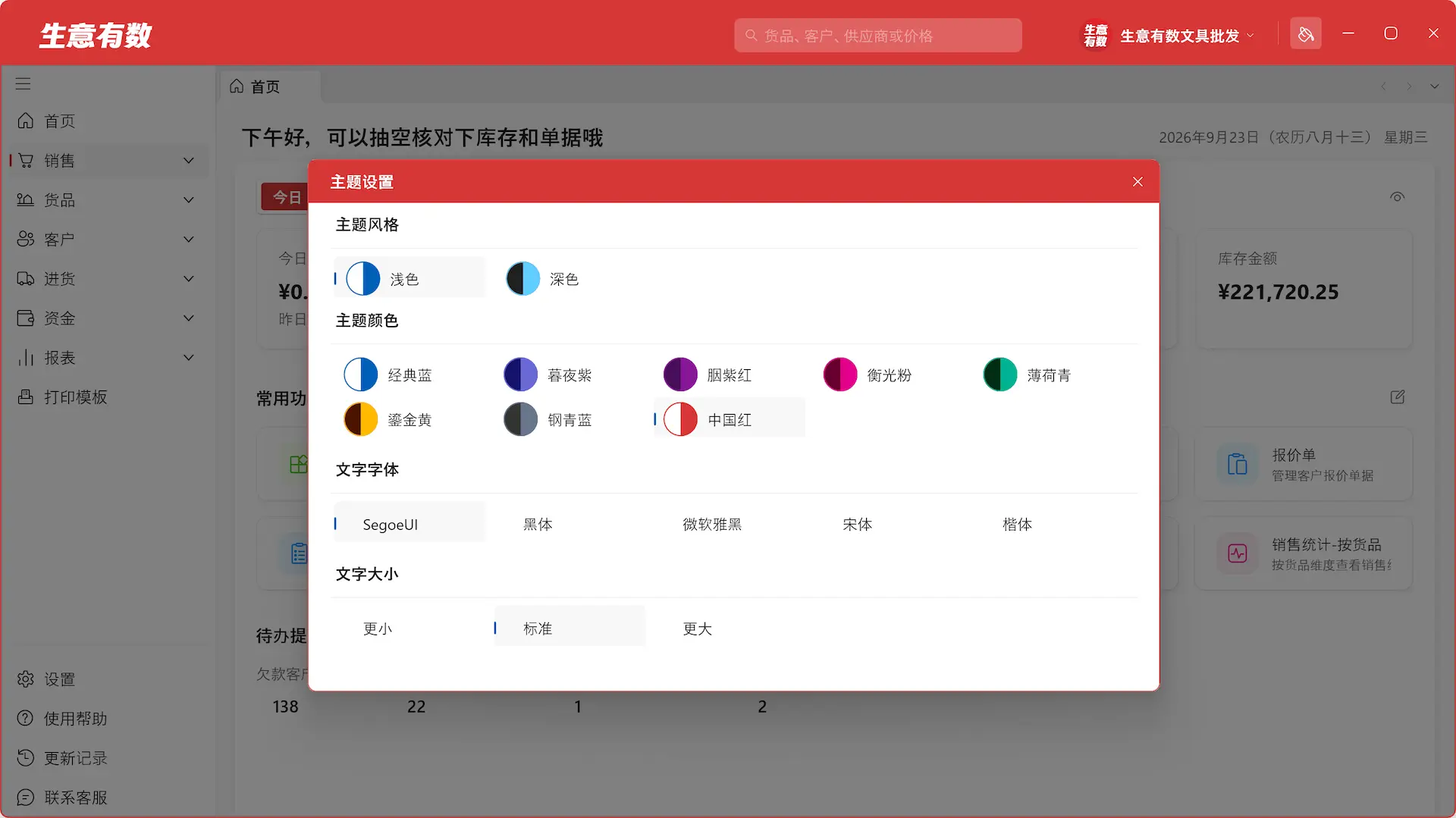Click the theme paint bucket icon in title bar
1456x818 pixels.
point(1305,34)
